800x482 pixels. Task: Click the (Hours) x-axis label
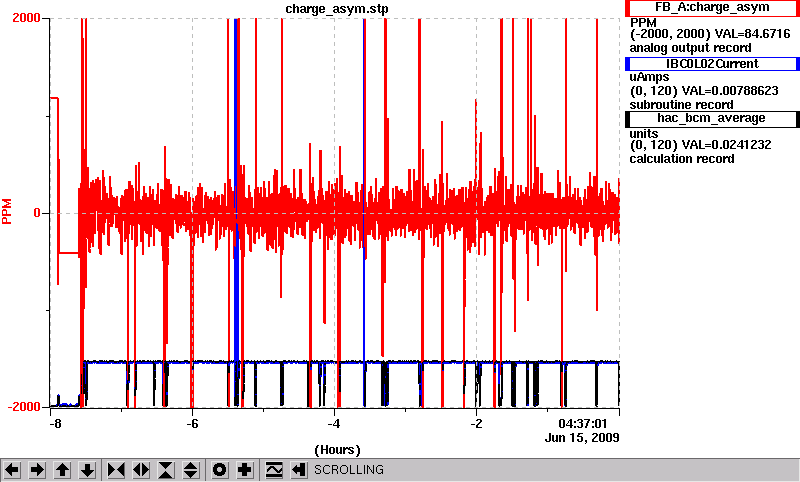click(x=337, y=450)
